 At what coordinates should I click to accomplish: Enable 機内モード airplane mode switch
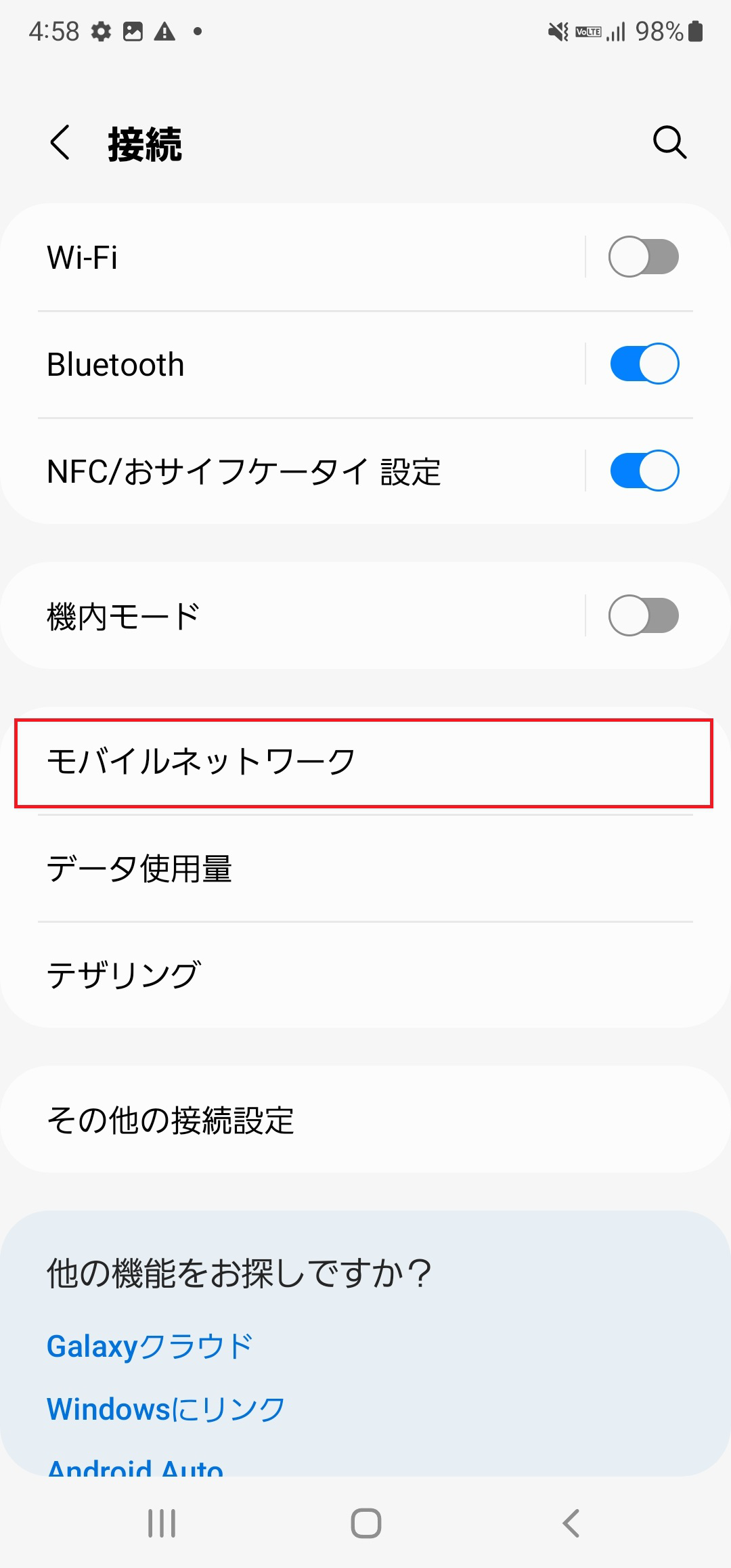pyautogui.click(x=642, y=615)
